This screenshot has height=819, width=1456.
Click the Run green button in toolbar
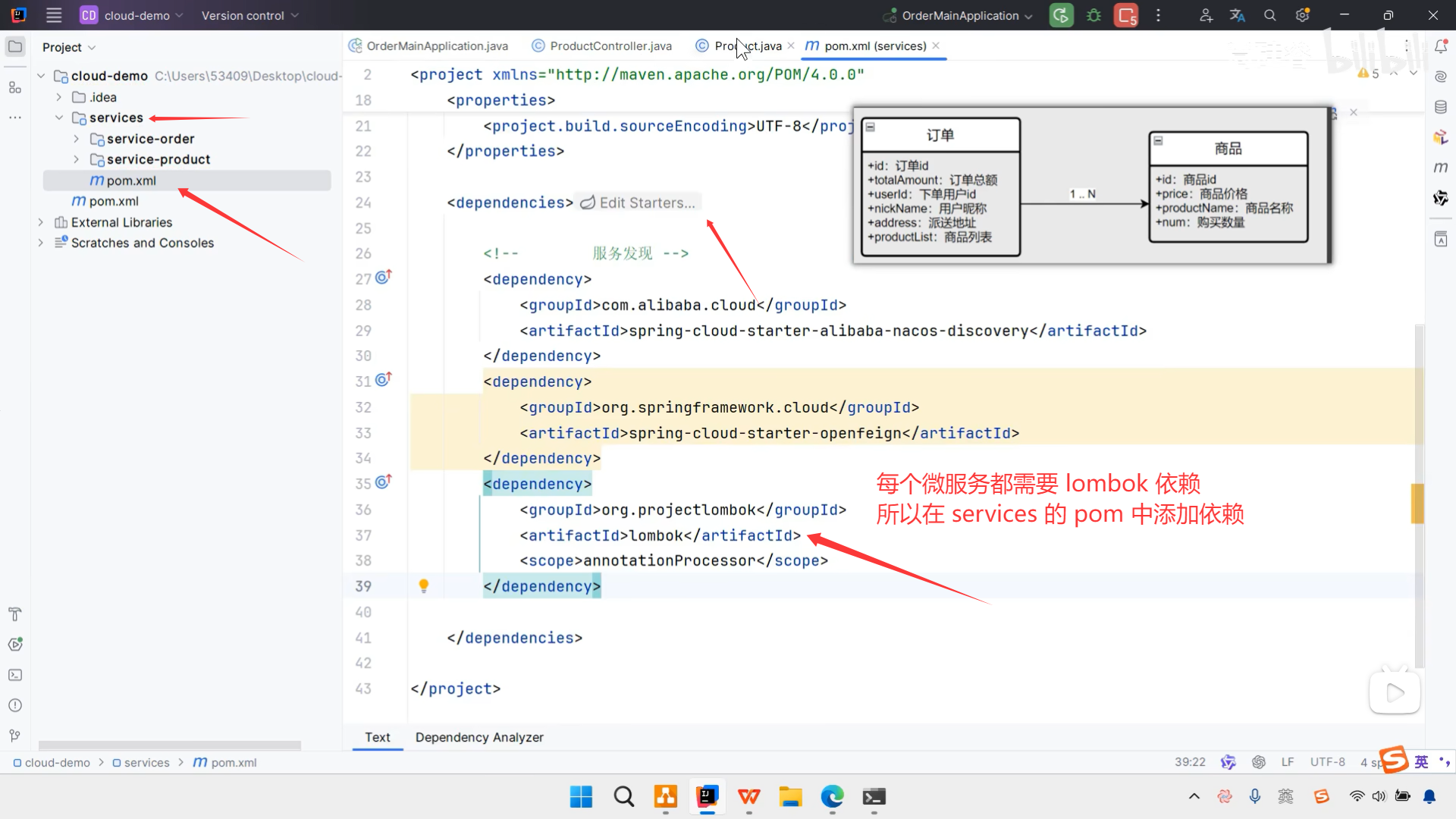coord(1061,15)
